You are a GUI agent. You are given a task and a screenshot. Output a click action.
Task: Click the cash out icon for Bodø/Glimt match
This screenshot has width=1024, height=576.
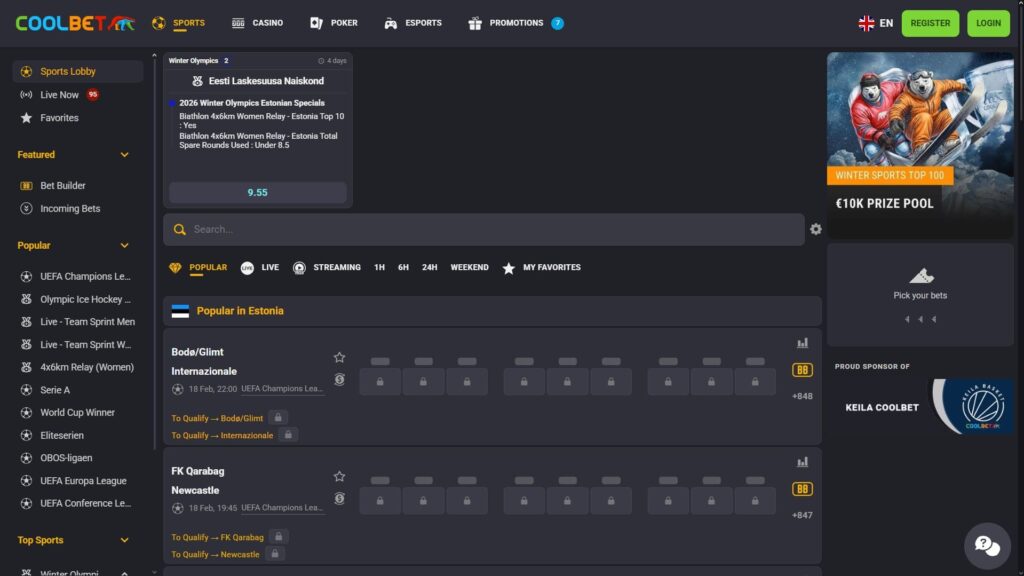point(339,380)
